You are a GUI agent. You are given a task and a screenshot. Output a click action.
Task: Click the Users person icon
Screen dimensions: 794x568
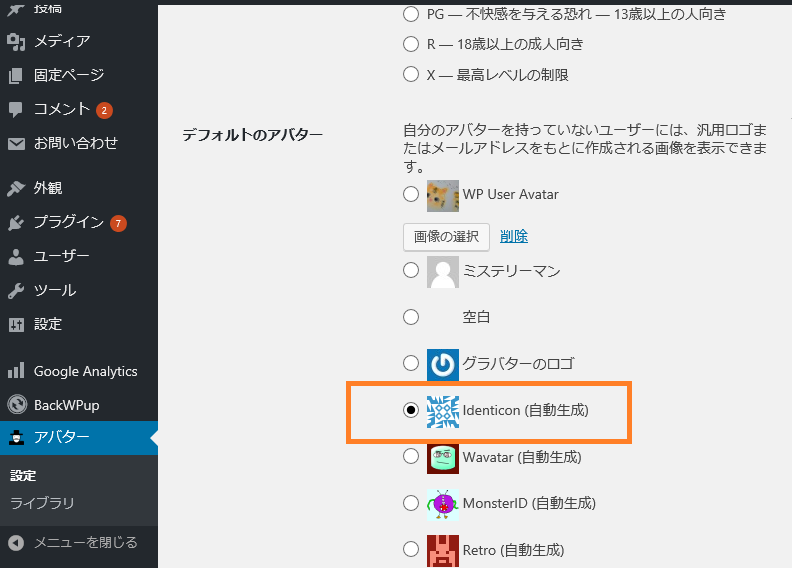click(x=16, y=256)
